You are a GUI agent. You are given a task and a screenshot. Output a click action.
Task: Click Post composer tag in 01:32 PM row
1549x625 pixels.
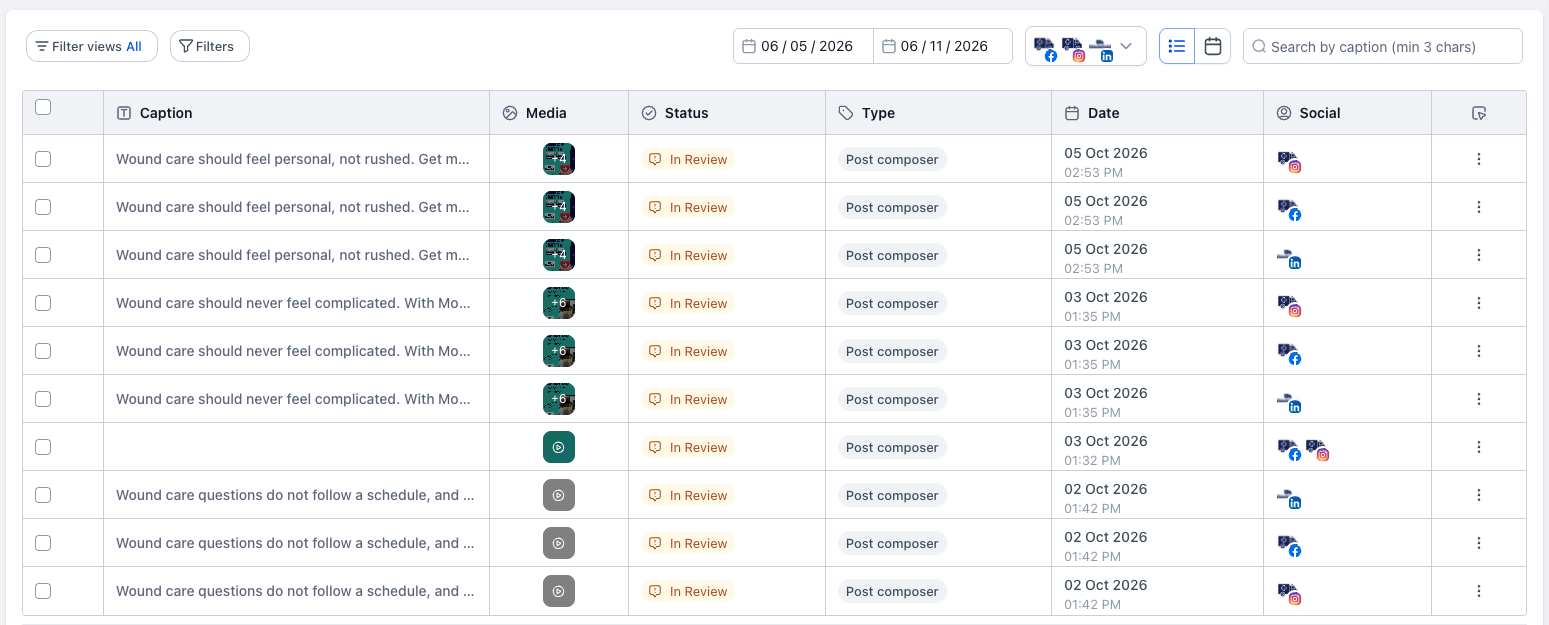click(x=892, y=447)
